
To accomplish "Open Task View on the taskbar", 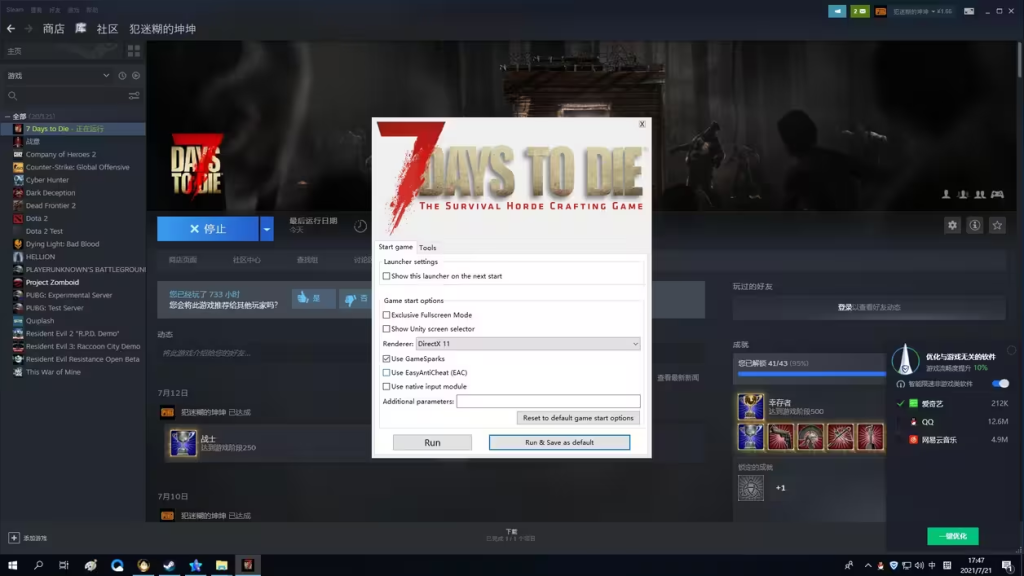I will [x=64, y=565].
